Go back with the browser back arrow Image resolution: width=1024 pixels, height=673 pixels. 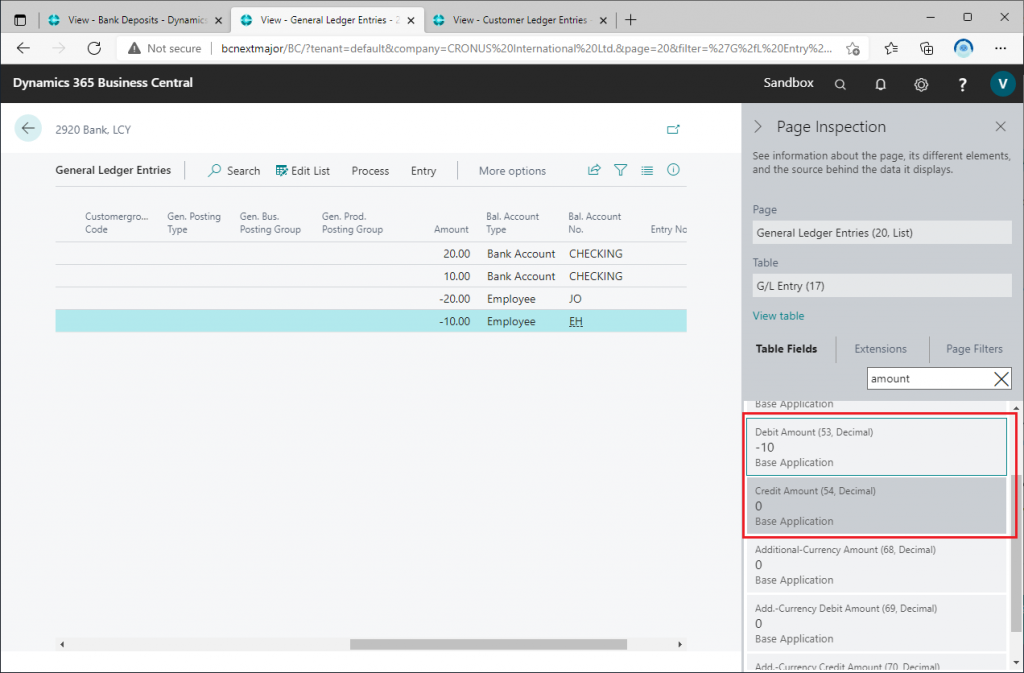coord(24,48)
